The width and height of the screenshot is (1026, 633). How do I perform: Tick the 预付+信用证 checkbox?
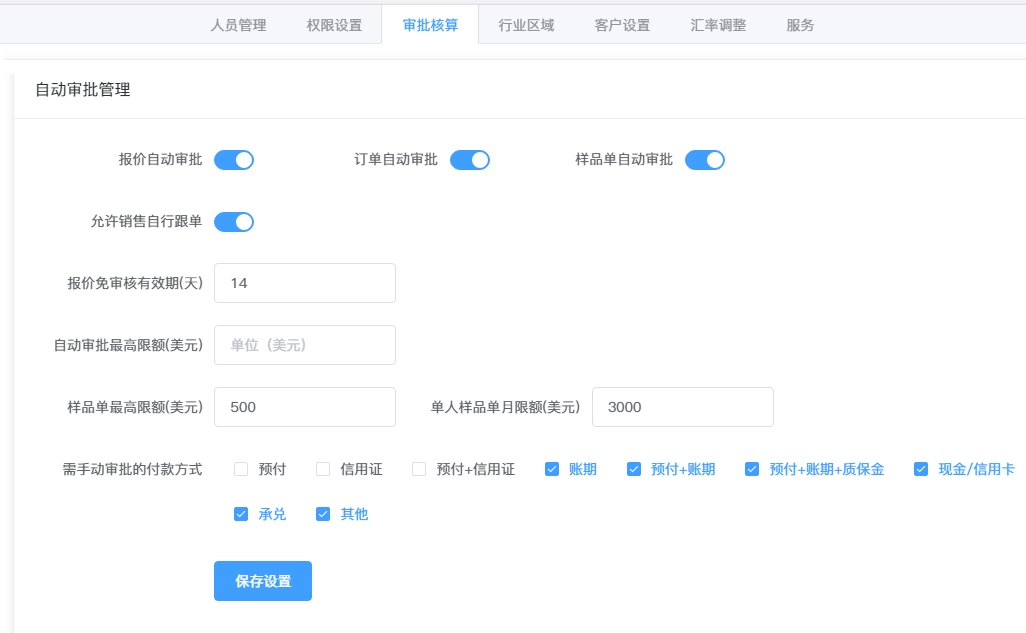click(x=419, y=469)
